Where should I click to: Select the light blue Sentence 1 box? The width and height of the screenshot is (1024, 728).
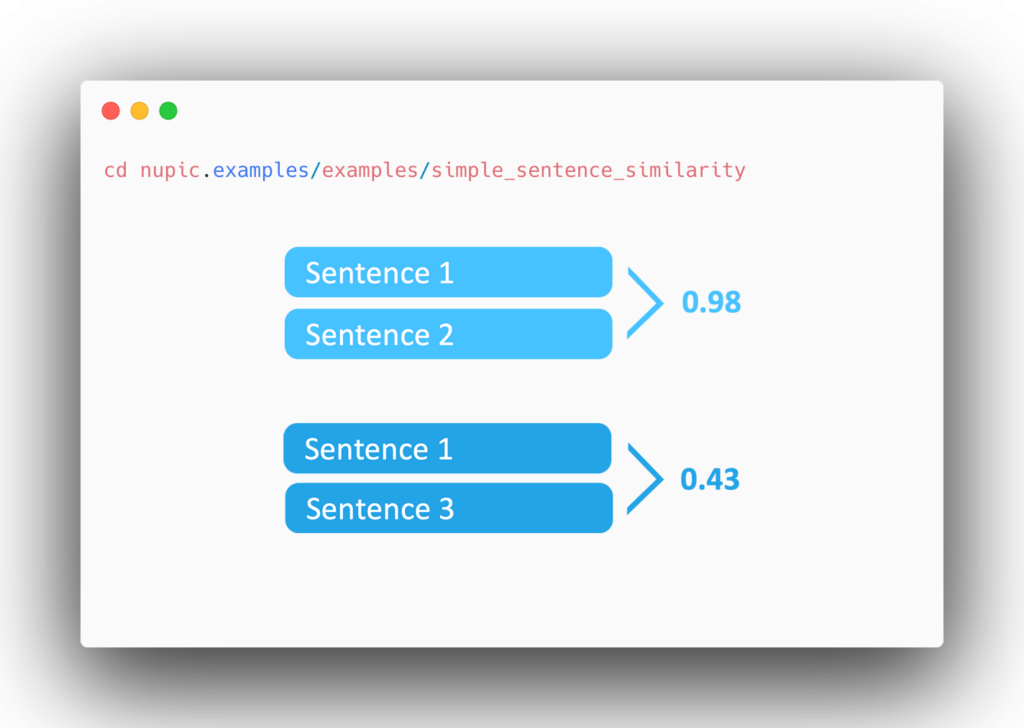click(449, 272)
